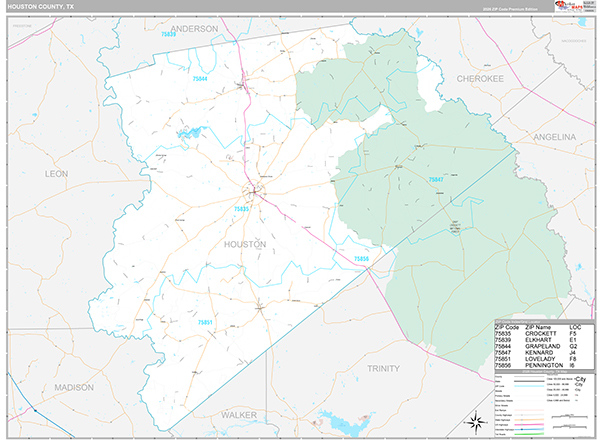Click the HOUSTON county label
This screenshot has width=600, height=440.
click(x=245, y=244)
